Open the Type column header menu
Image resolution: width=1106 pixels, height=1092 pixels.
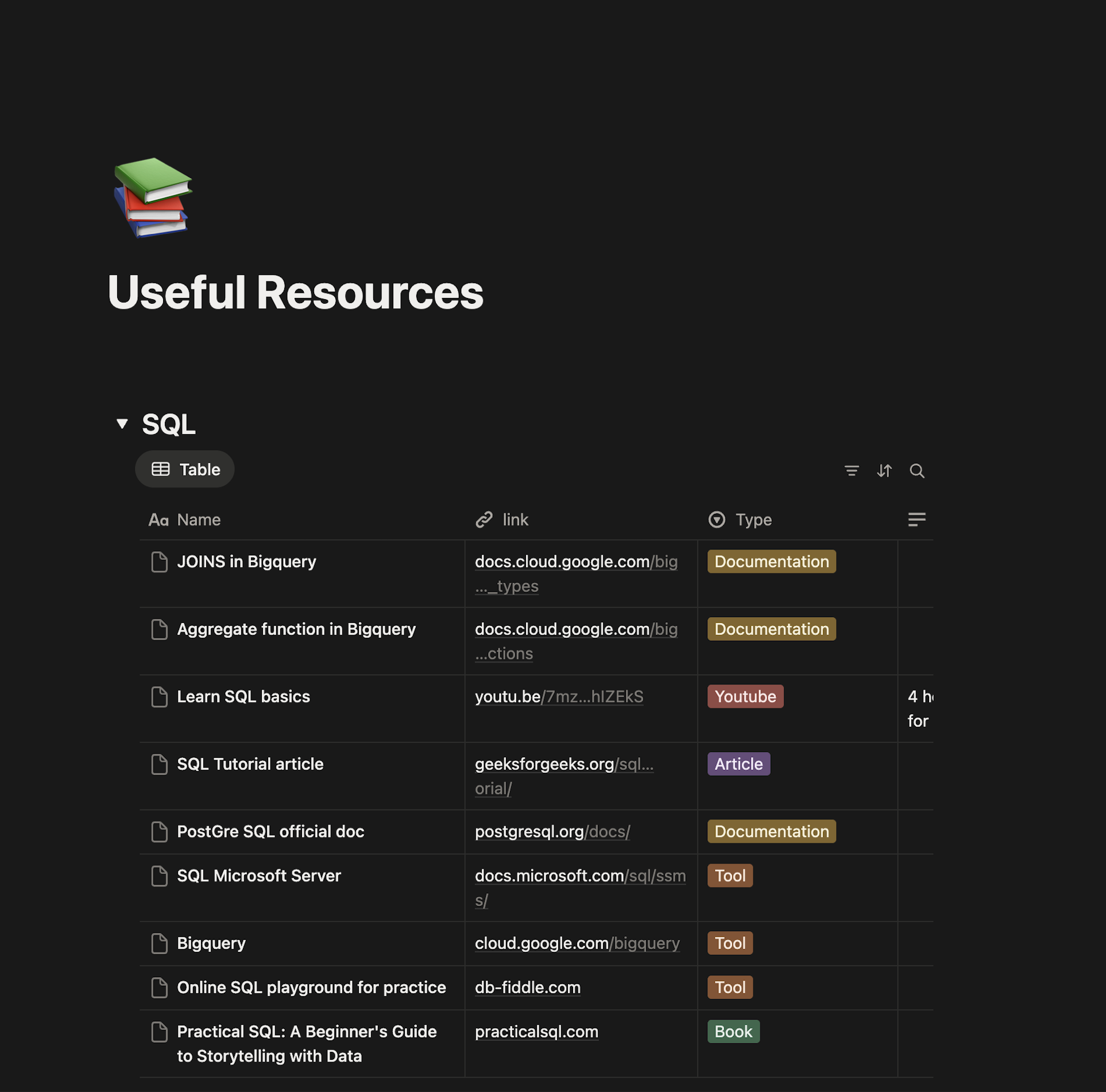click(753, 520)
